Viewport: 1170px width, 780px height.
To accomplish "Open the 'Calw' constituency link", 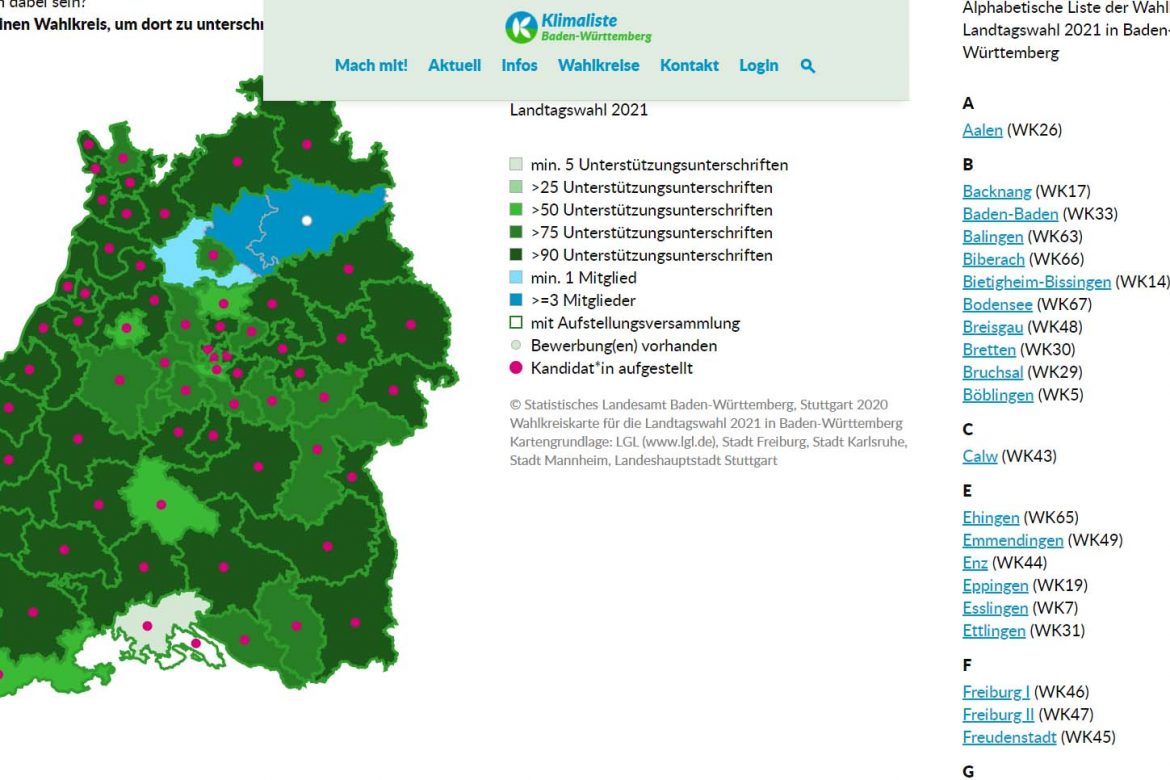I will click(x=980, y=456).
